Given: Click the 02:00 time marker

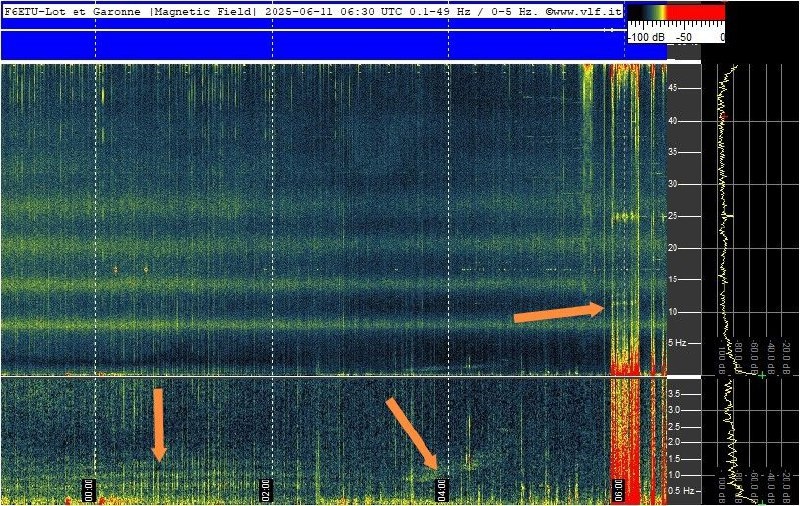Looking at the screenshot, I should 265,490.
